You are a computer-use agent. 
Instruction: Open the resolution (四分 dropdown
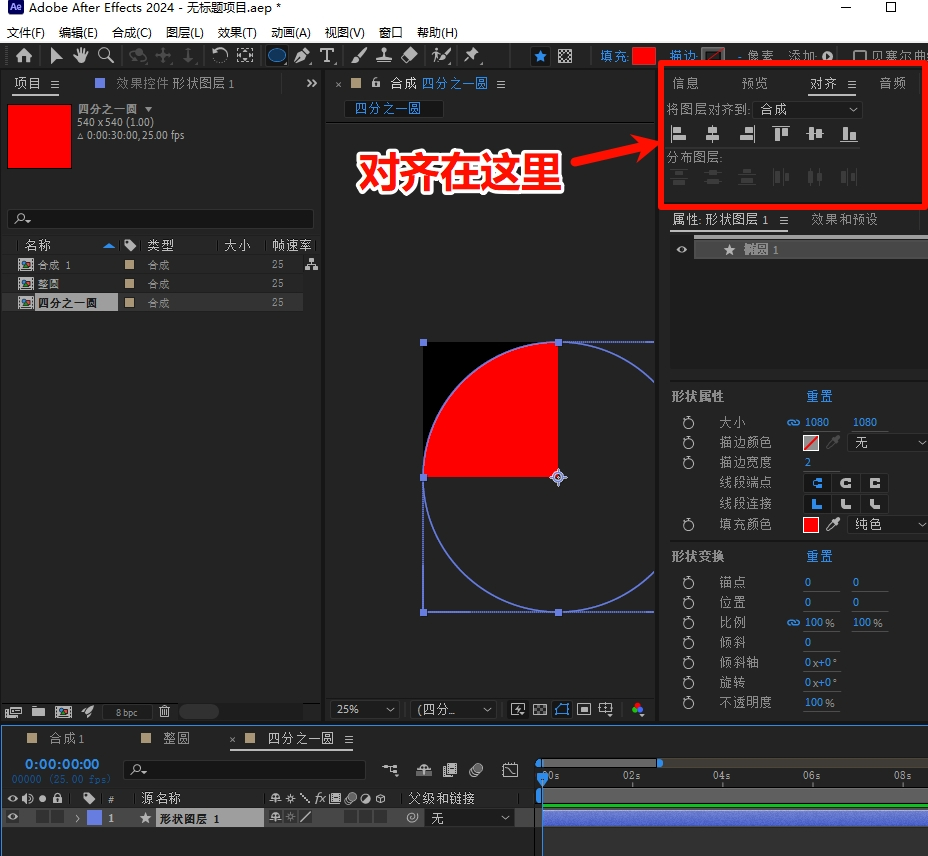[453, 709]
